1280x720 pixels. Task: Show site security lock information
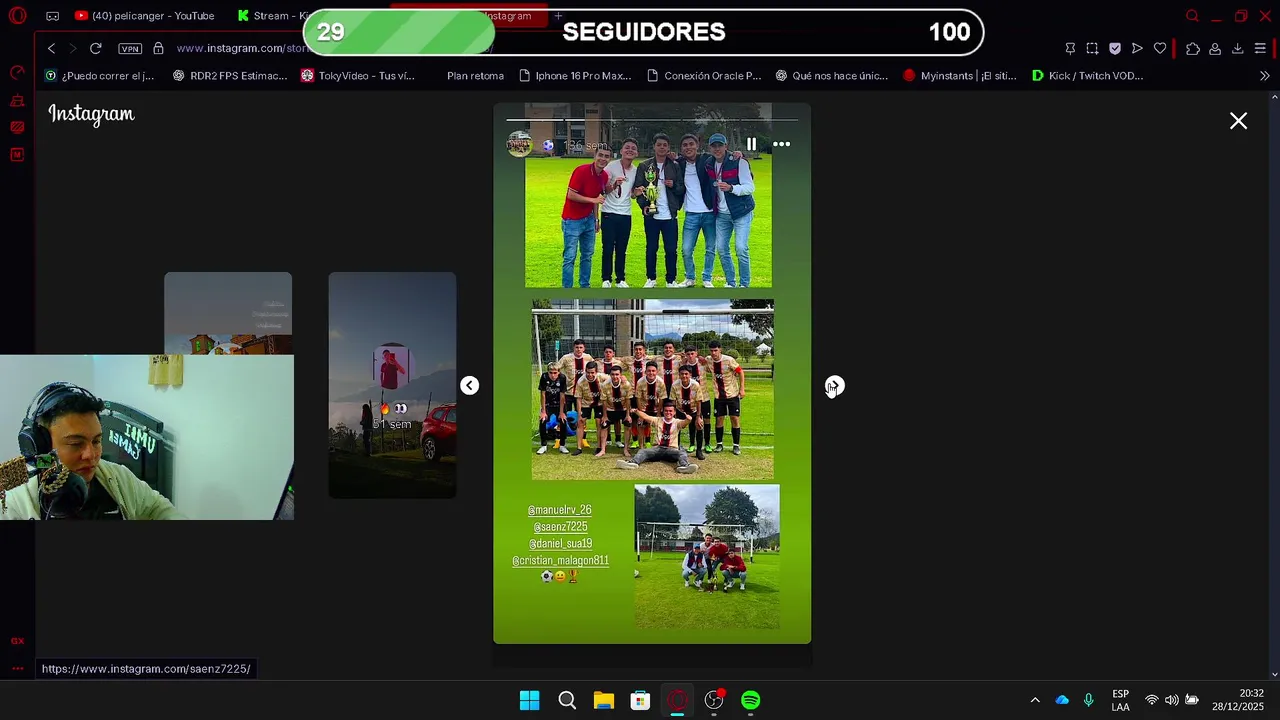(x=158, y=48)
